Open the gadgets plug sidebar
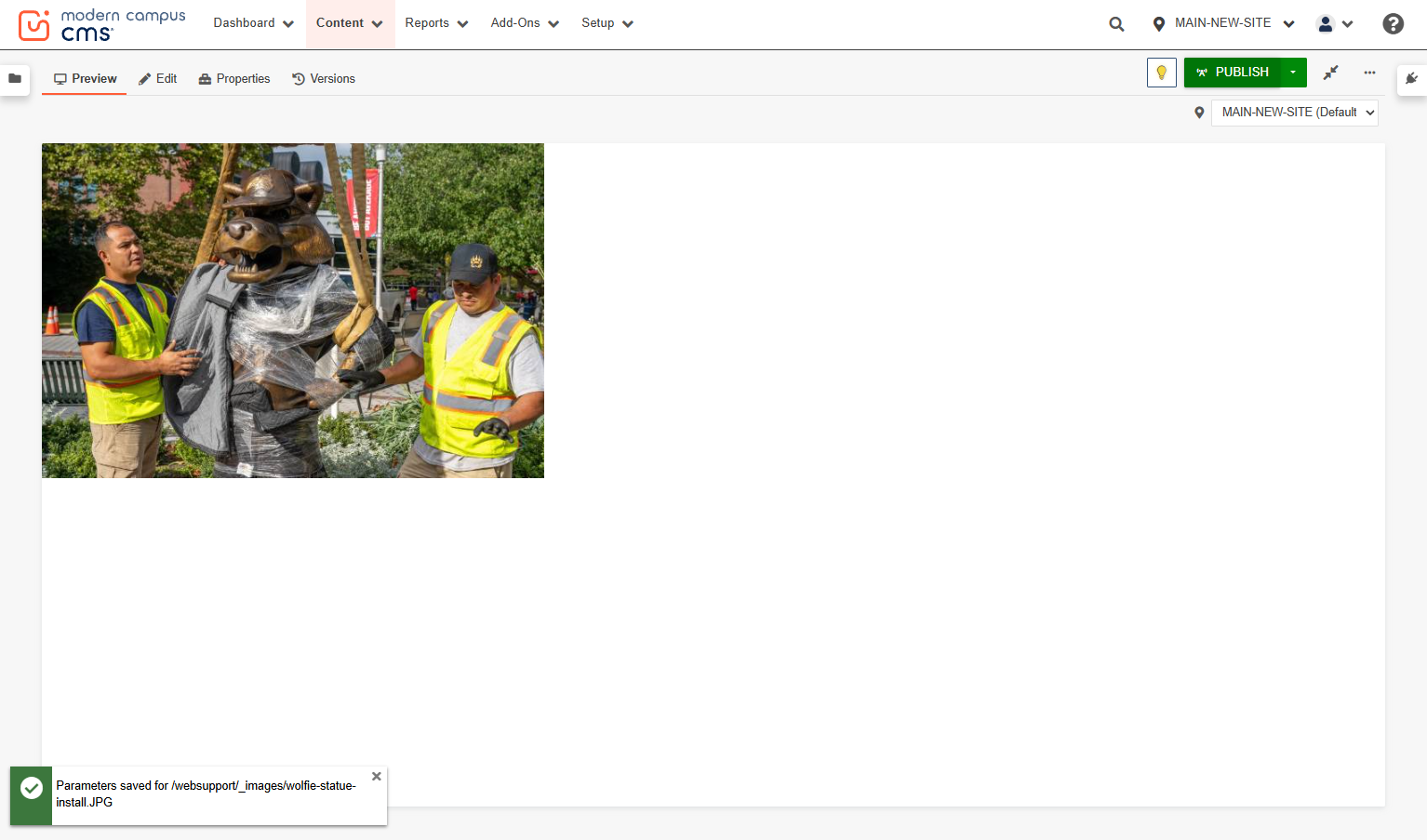The height and width of the screenshot is (840, 1427). 1411,79
